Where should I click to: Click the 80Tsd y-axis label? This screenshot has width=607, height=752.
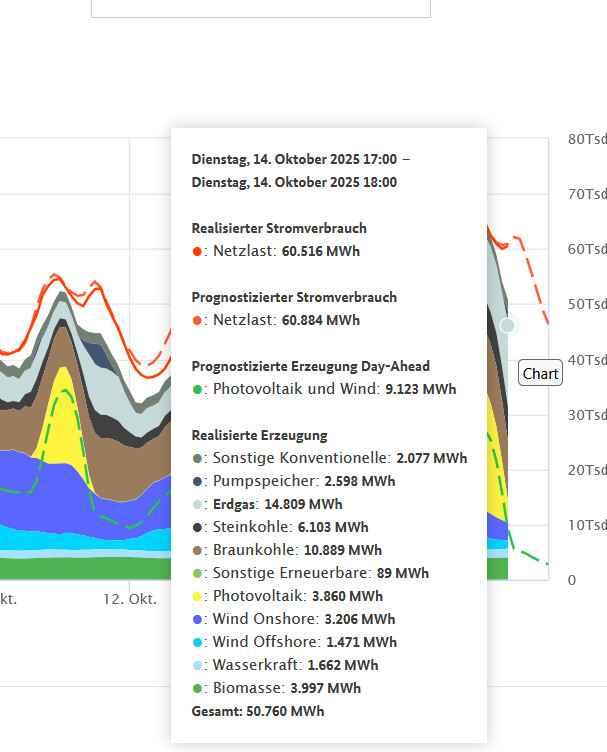pyautogui.click(x=586, y=139)
